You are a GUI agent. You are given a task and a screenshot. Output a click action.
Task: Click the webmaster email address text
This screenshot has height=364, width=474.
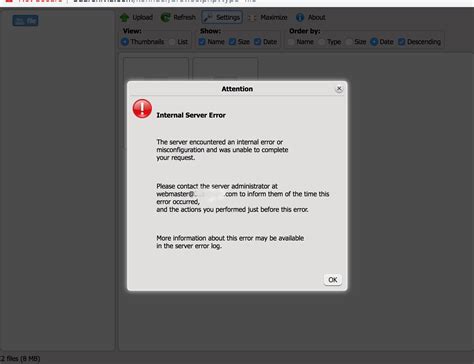pos(197,194)
